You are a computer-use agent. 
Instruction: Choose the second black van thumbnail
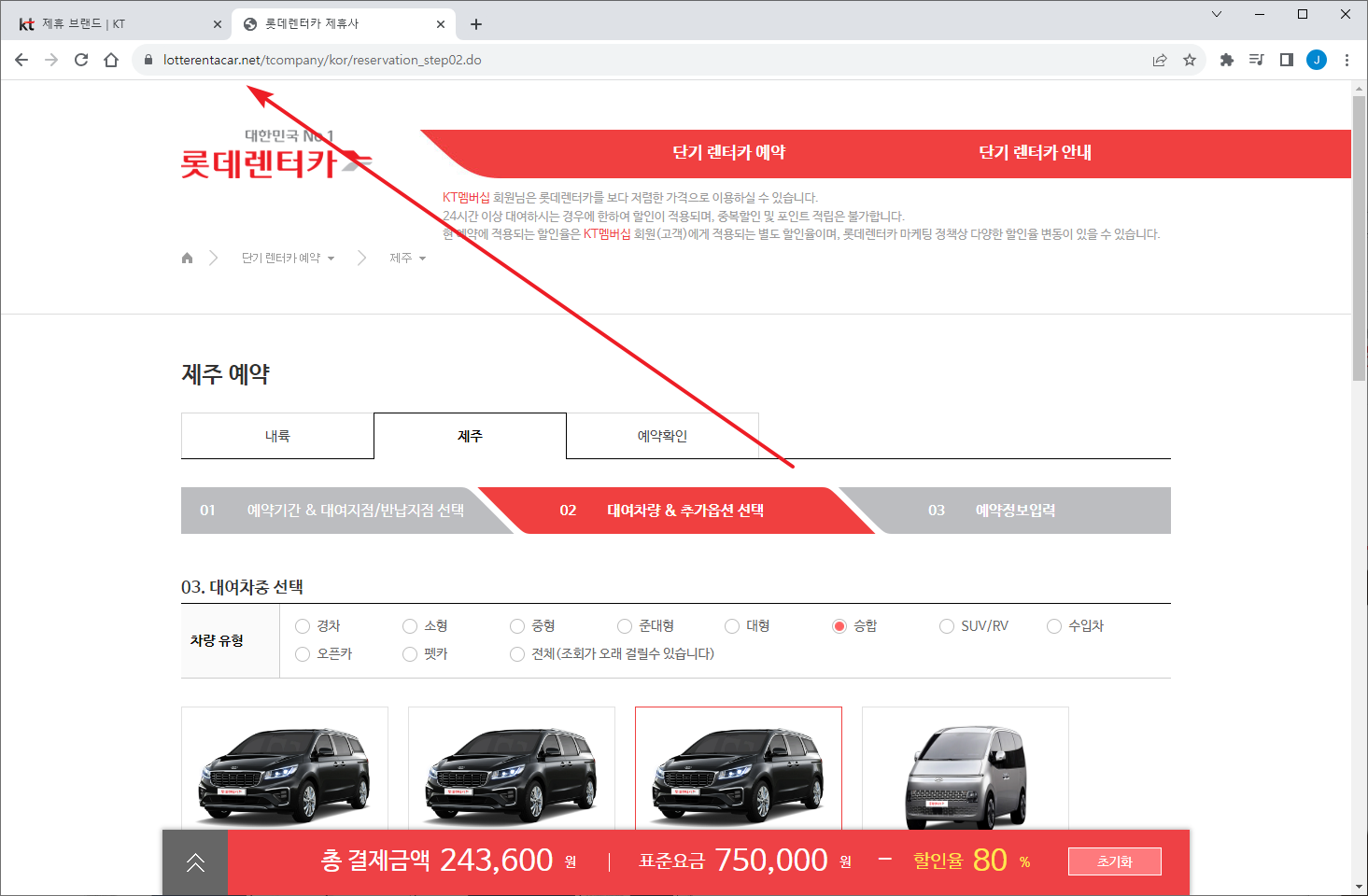pyautogui.click(x=512, y=769)
